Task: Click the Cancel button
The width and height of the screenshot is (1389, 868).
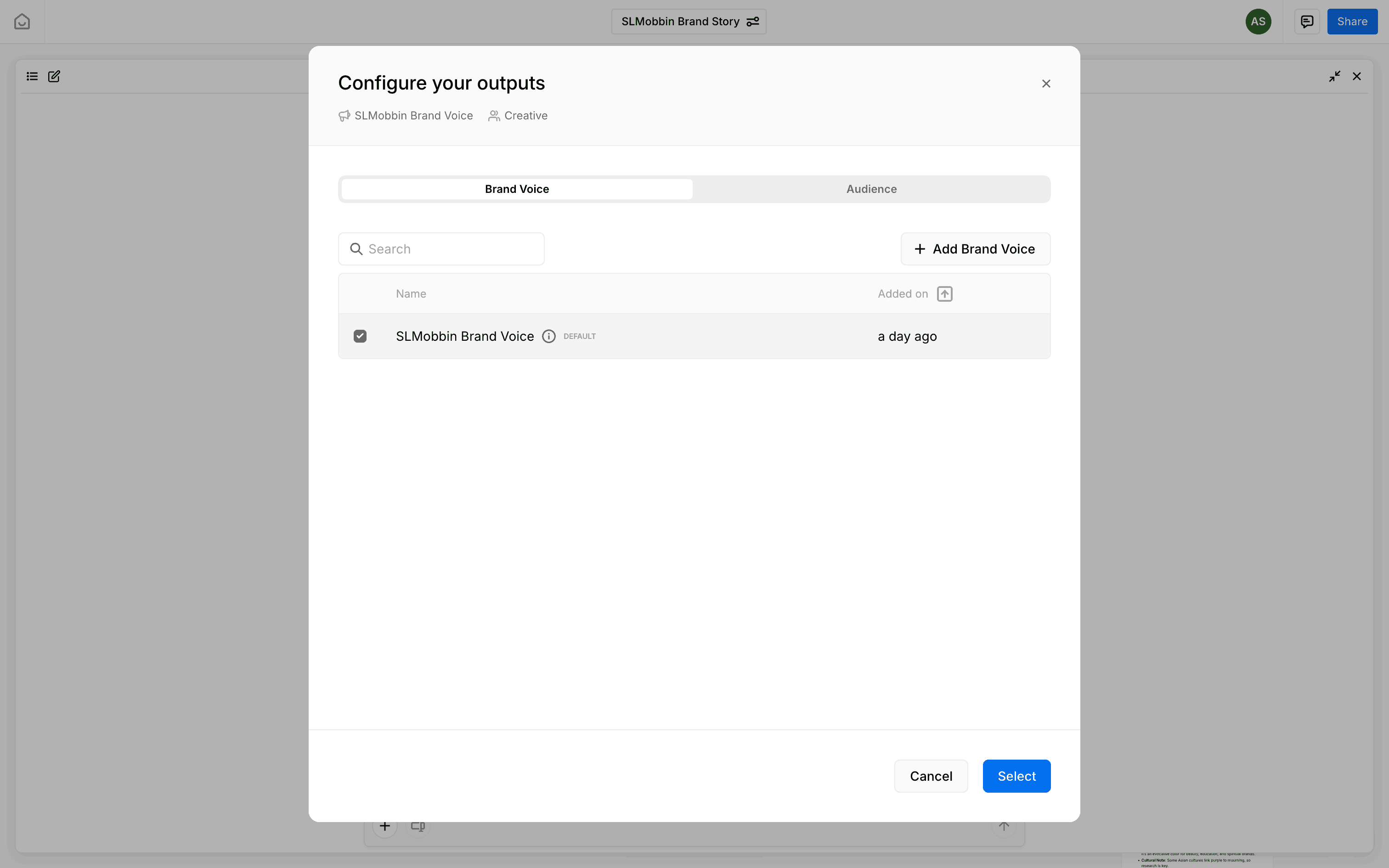Action: point(931,776)
